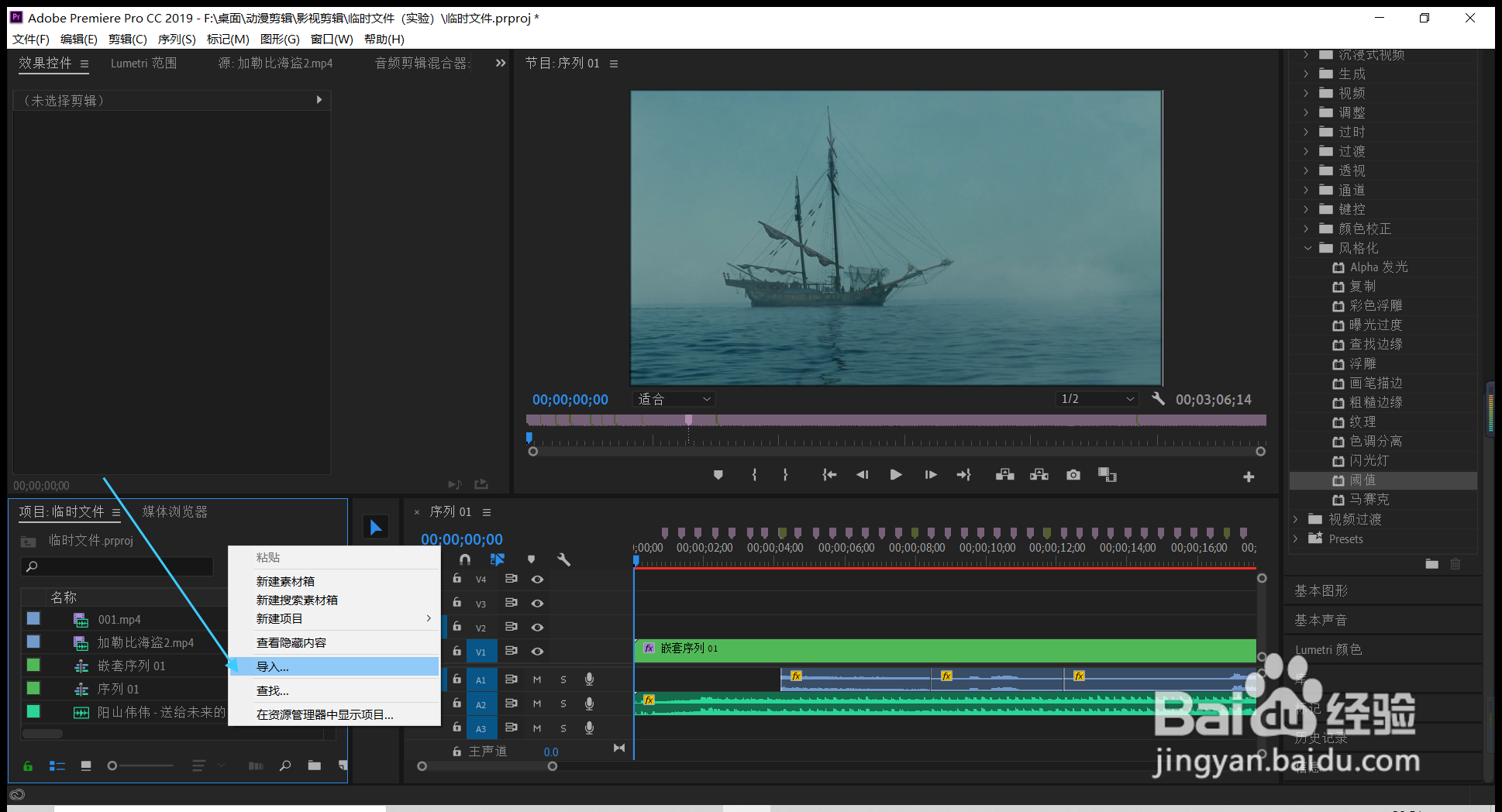The image size is (1502, 812).
Task: Toggle sync lock for track V4
Action: pyautogui.click(x=511, y=580)
